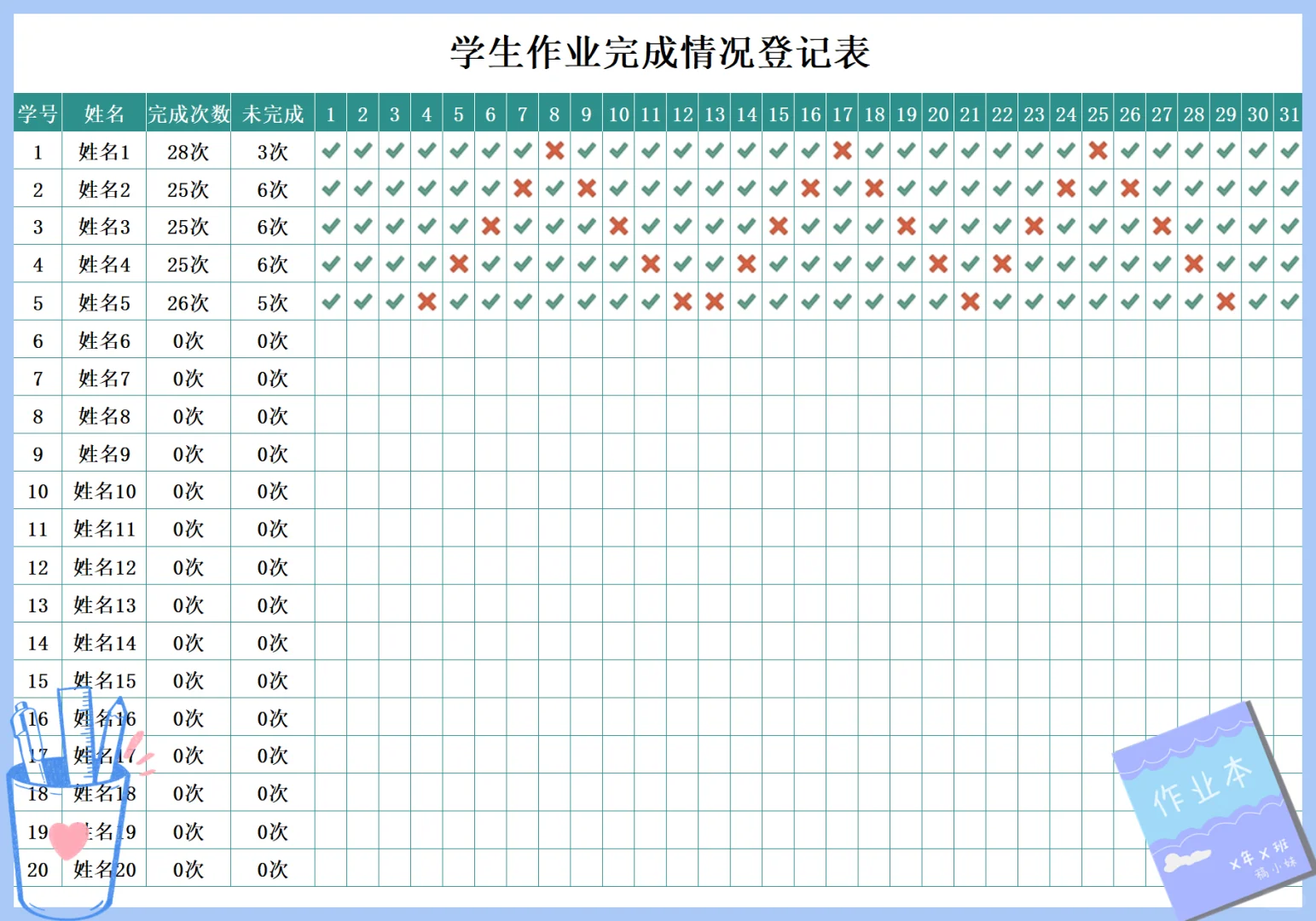1316x921 pixels.
Task: Select the 姓名 column header
Action: (x=104, y=113)
